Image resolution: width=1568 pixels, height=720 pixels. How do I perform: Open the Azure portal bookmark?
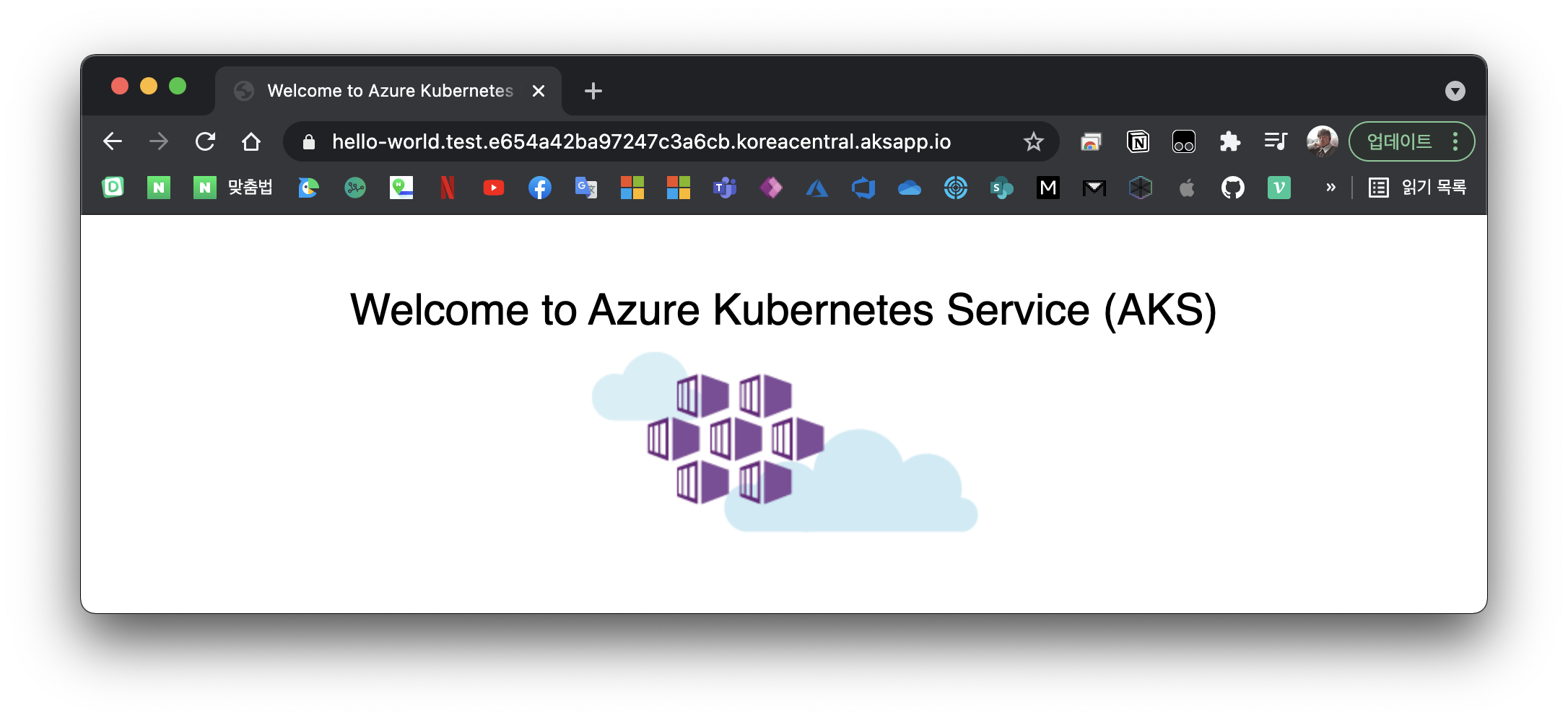(817, 188)
